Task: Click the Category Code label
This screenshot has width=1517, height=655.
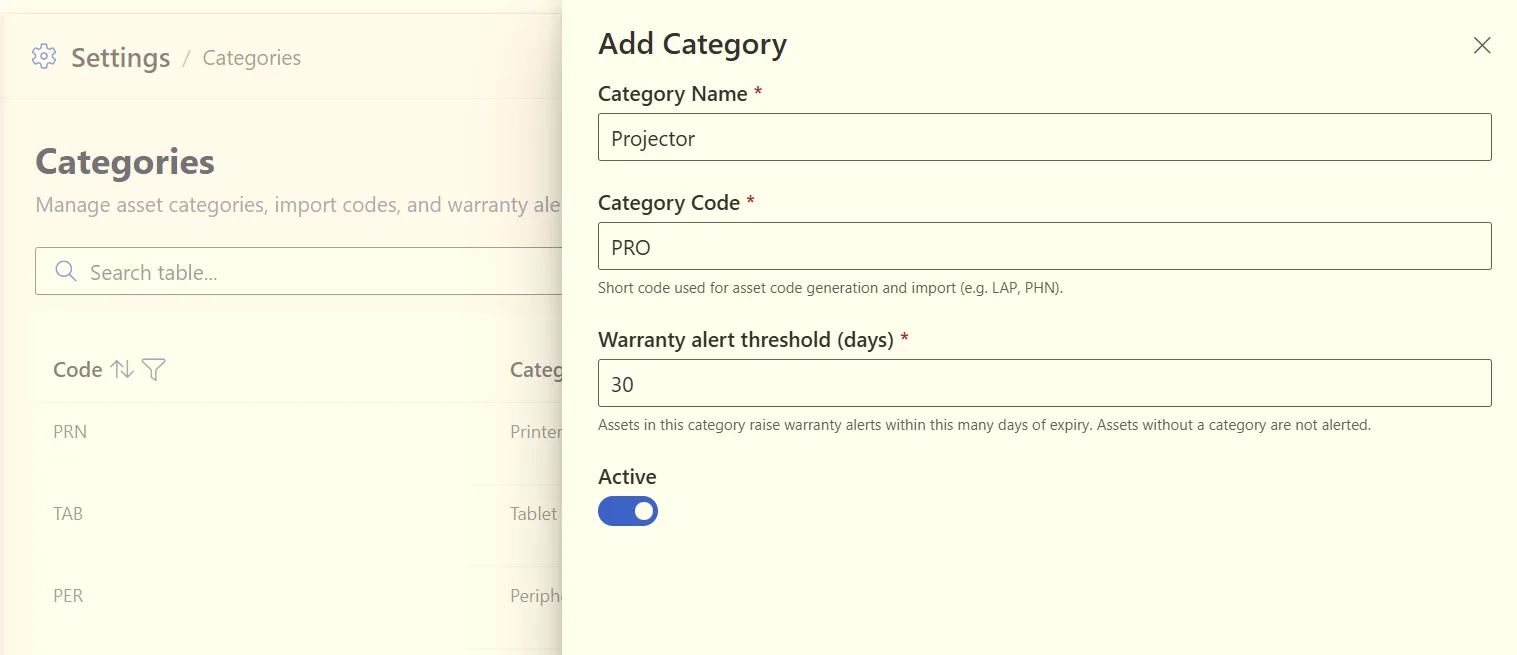Action: pos(669,203)
